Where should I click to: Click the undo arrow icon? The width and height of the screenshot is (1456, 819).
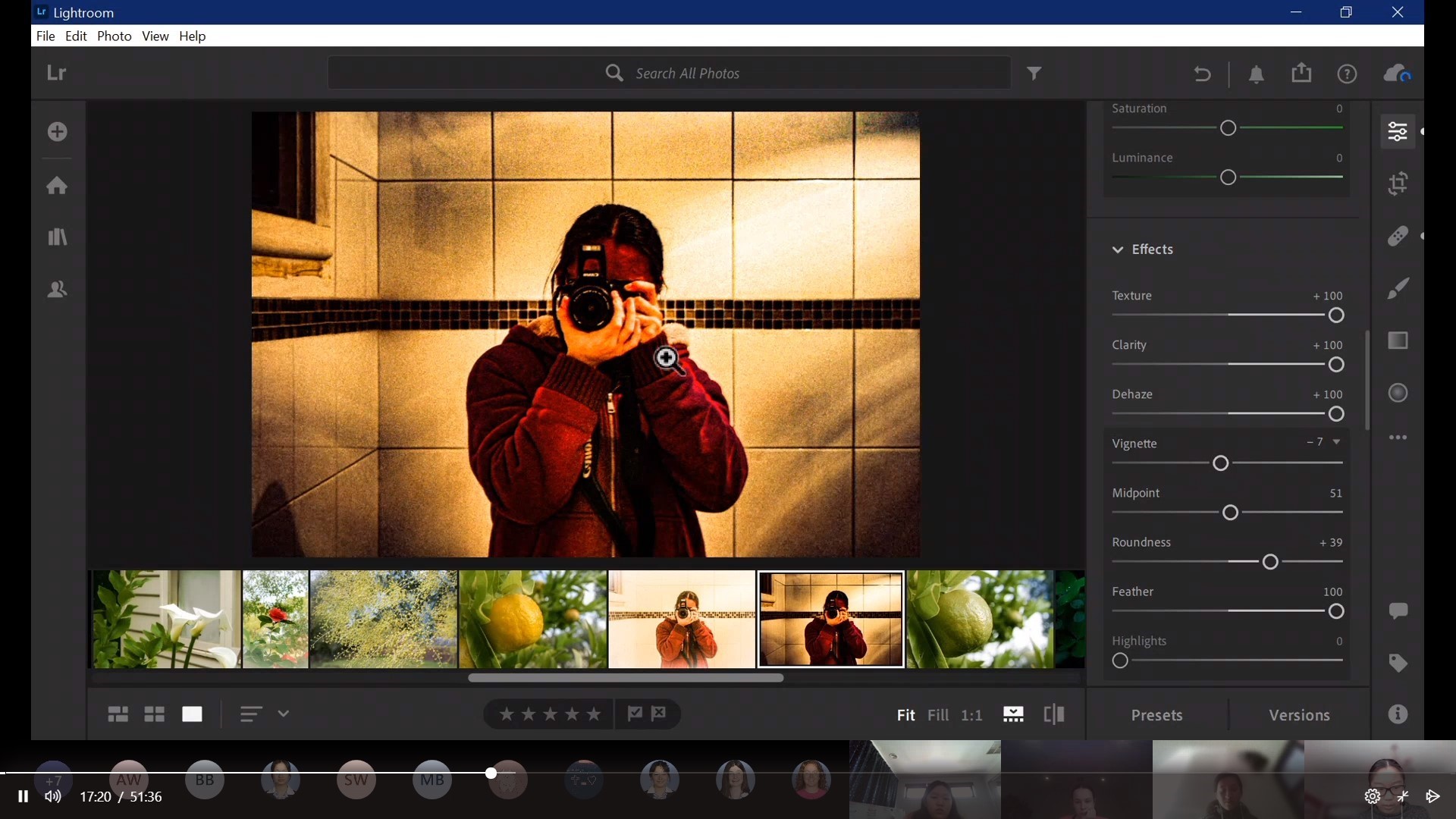[x=1202, y=74]
